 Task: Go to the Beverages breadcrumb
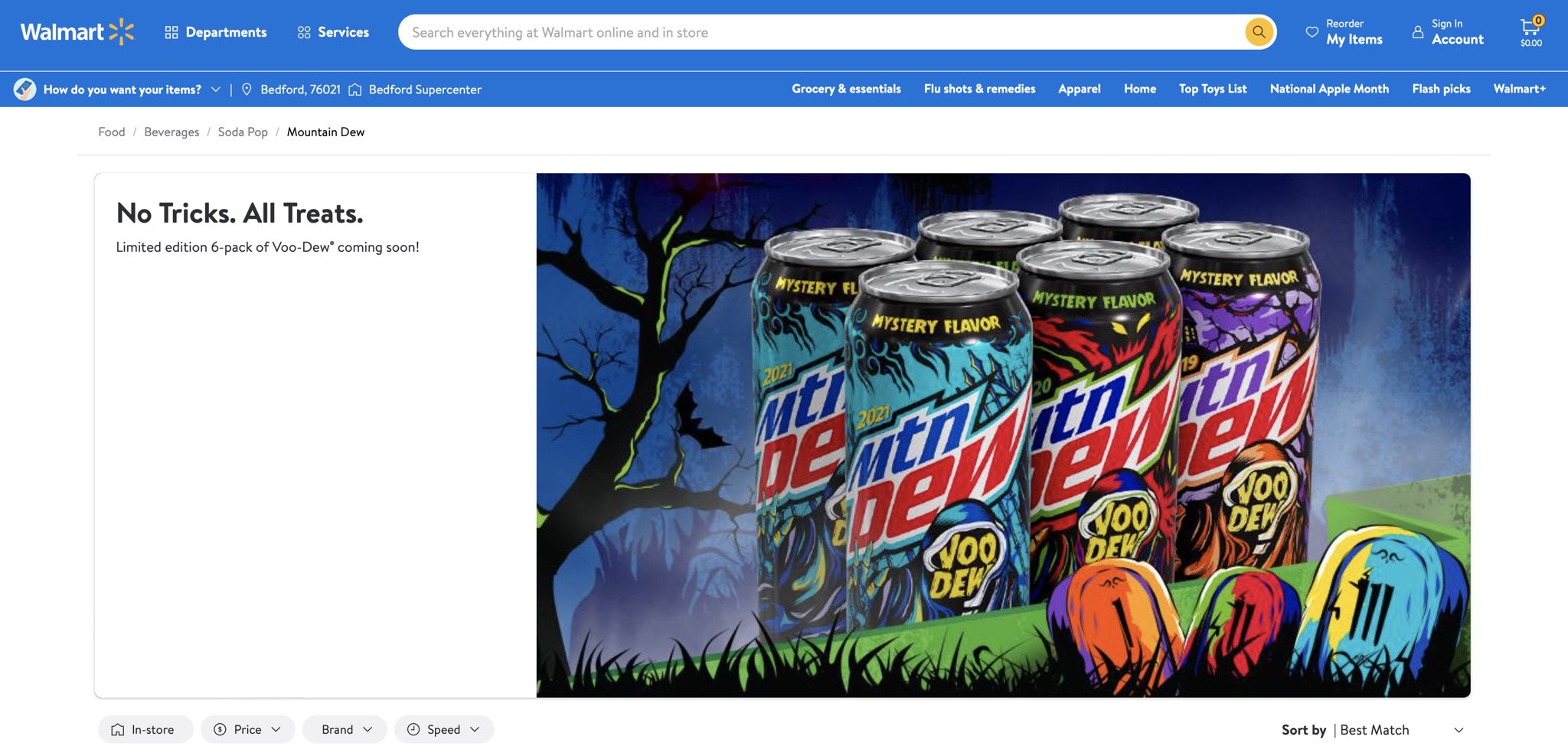171,132
